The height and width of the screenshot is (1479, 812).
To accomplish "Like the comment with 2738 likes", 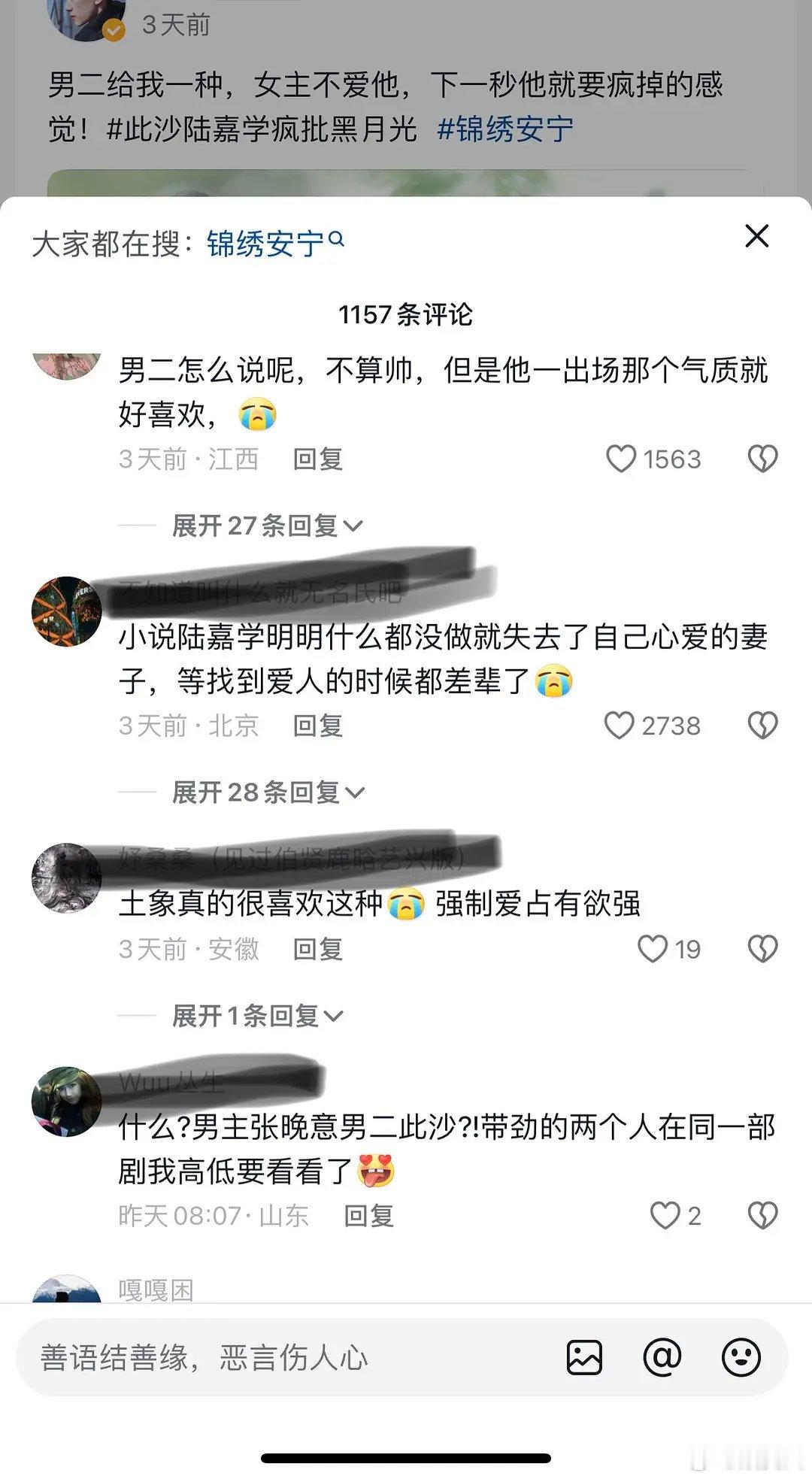I will pyautogui.click(x=620, y=726).
